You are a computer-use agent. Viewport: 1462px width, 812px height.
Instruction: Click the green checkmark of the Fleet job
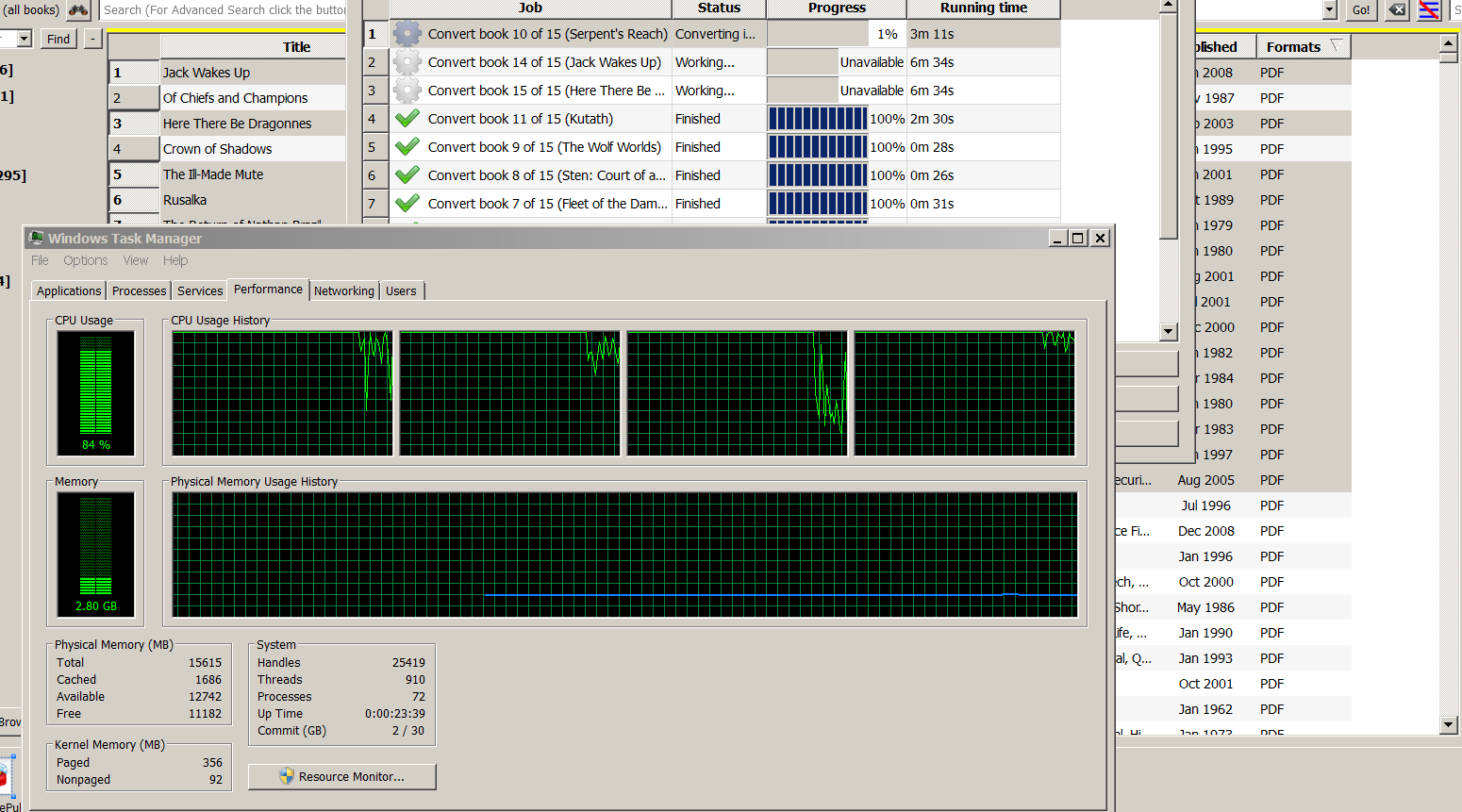407,204
